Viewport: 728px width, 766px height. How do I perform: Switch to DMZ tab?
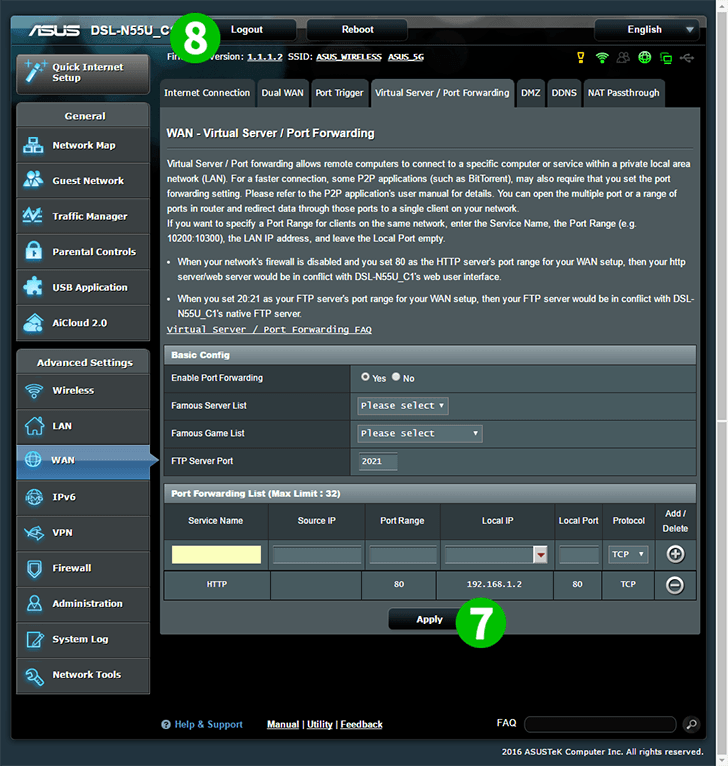click(531, 93)
